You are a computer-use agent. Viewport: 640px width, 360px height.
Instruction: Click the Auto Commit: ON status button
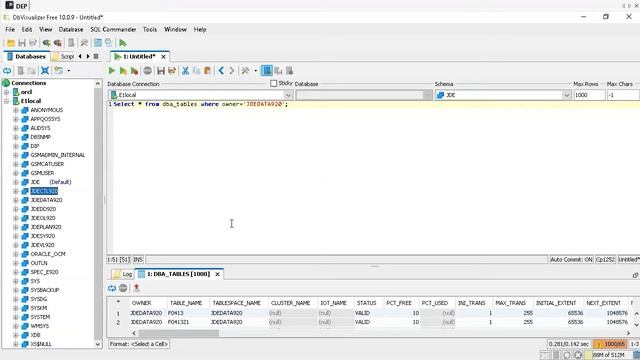coord(571,260)
